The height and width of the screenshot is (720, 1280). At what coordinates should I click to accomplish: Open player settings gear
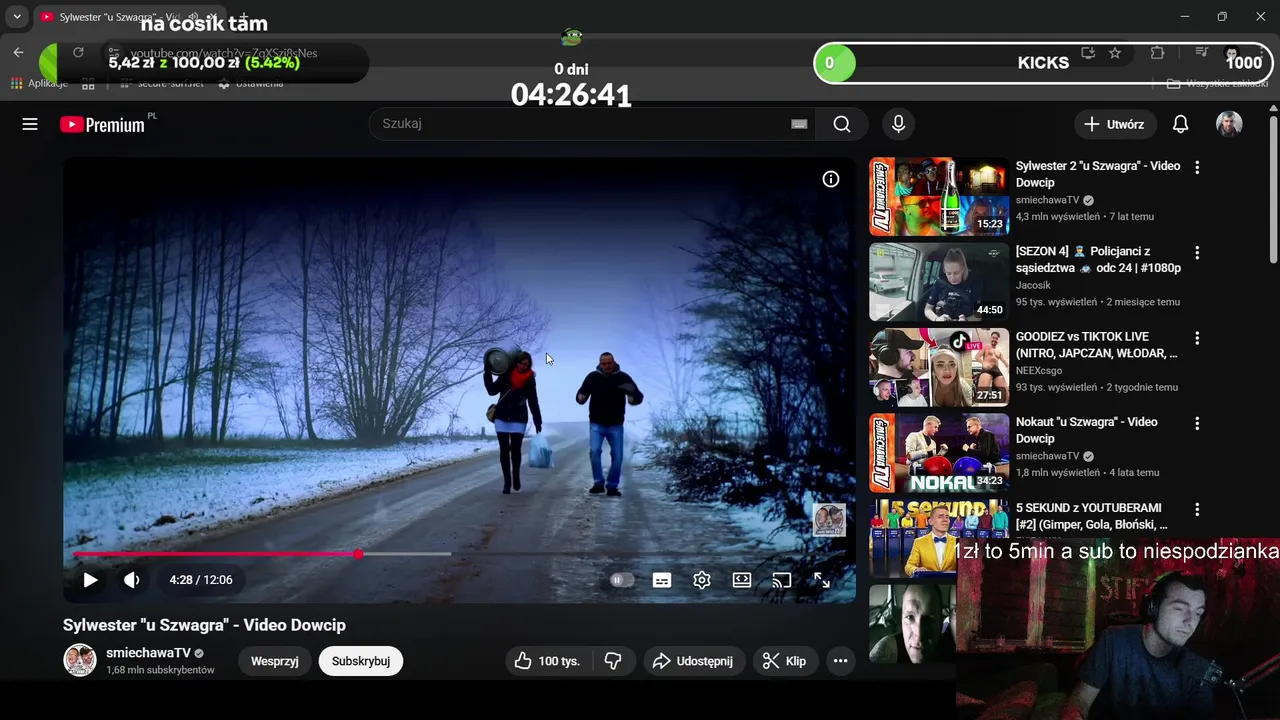point(702,580)
